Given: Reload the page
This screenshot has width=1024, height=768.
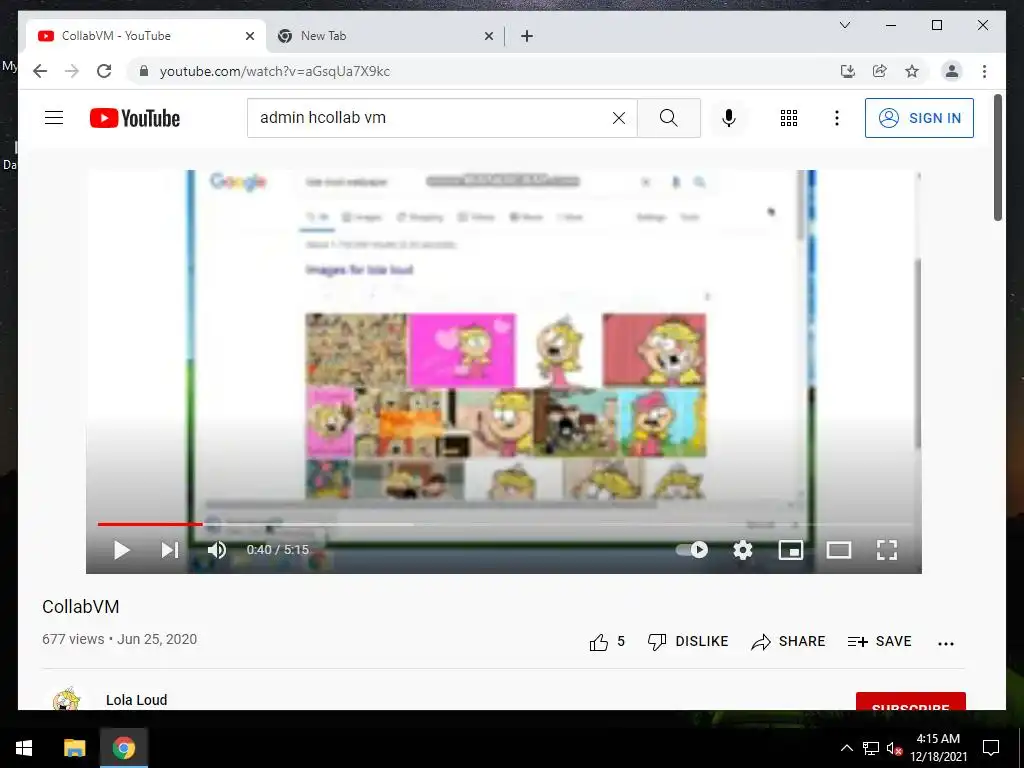Looking at the screenshot, I should click(104, 71).
